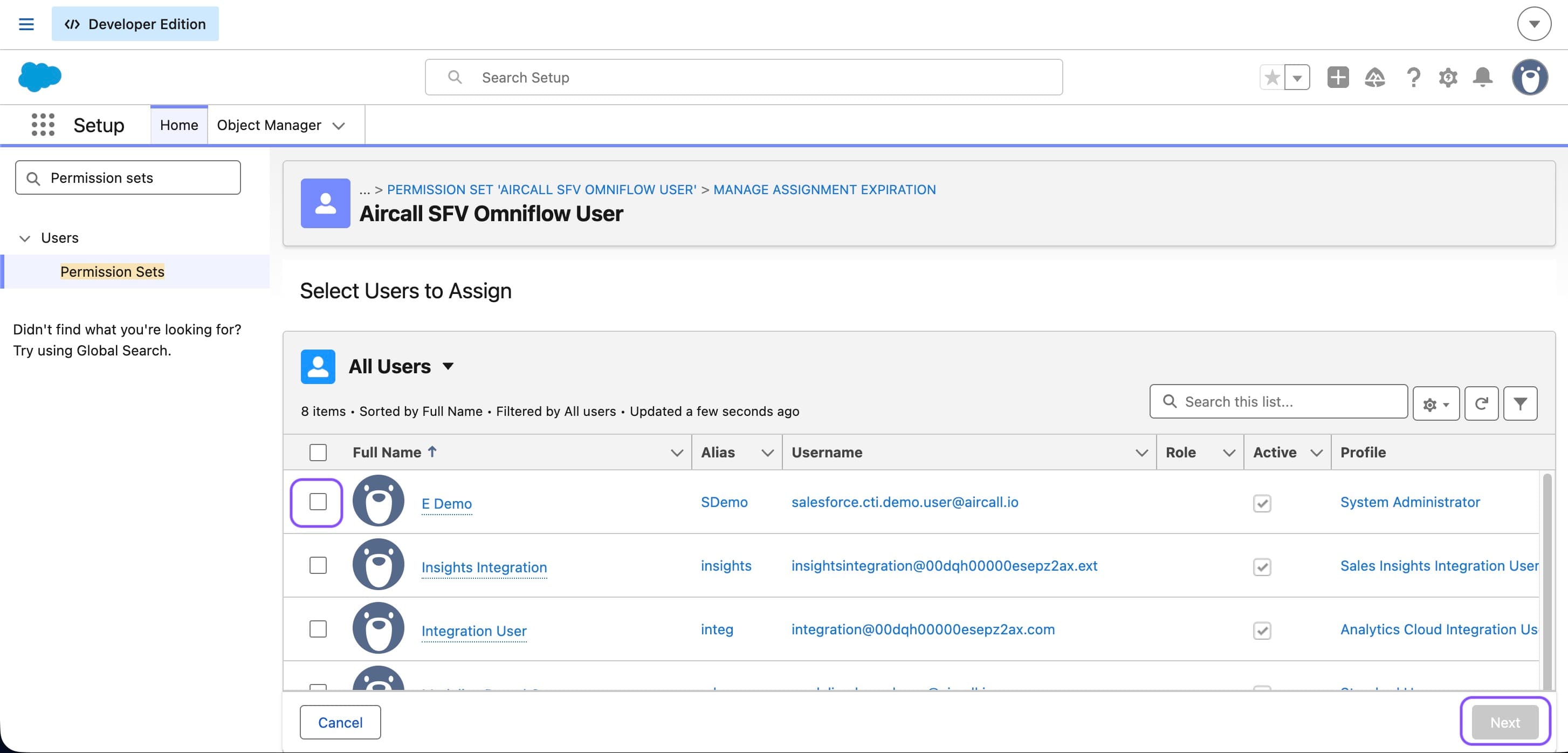Open insightsintegration@00dqh00000esepz2ax.ext username link
1568x753 pixels.
point(945,565)
